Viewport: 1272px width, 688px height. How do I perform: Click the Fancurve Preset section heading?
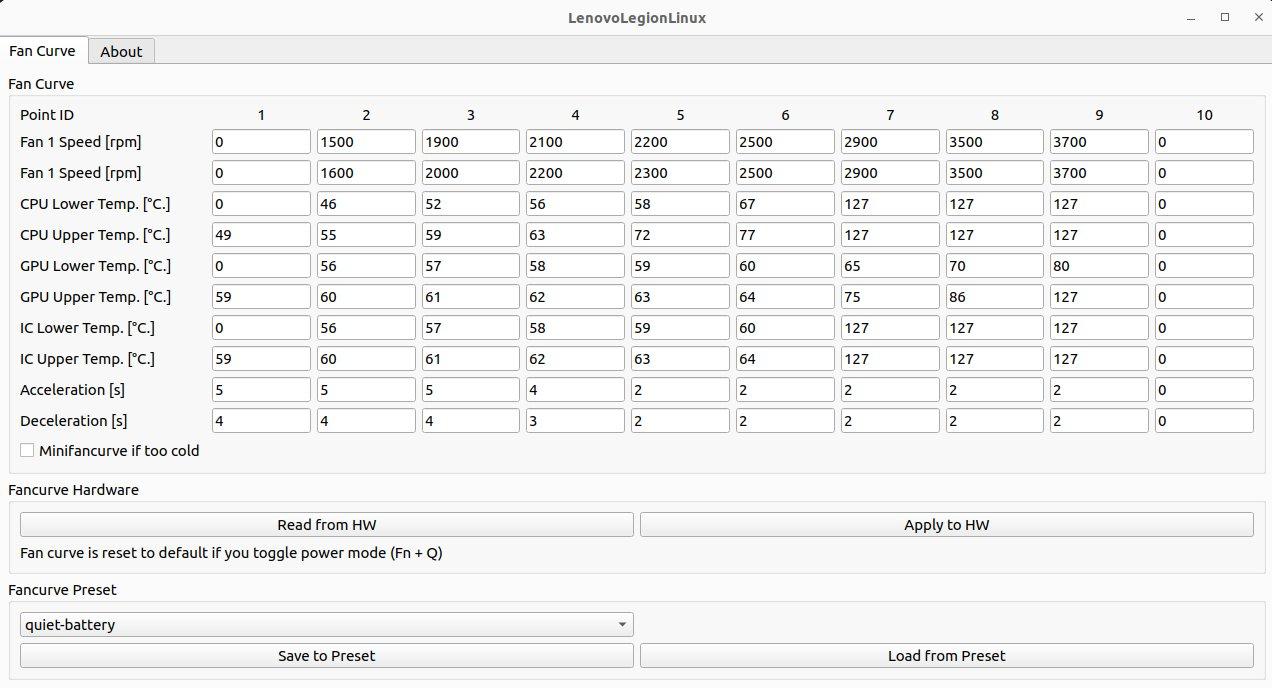(62, 590)
